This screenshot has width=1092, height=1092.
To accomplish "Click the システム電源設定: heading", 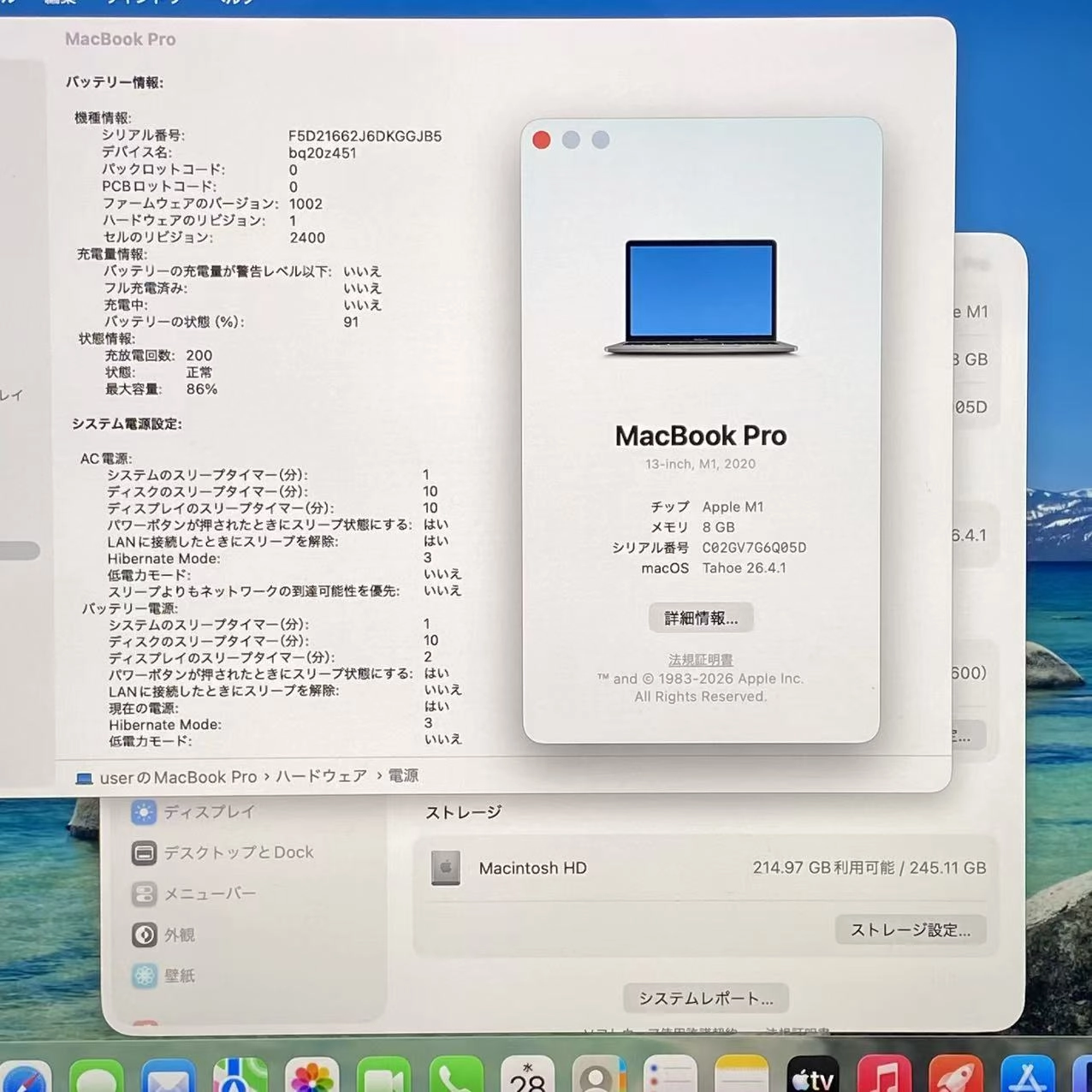I will [x=127, y=424].
